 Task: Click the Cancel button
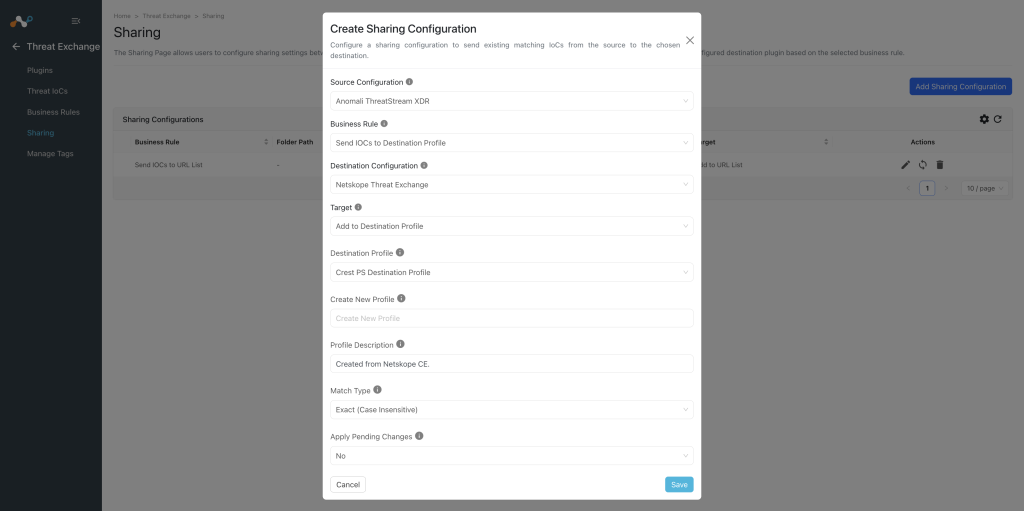pyautogui.click(x=348, y=484)
